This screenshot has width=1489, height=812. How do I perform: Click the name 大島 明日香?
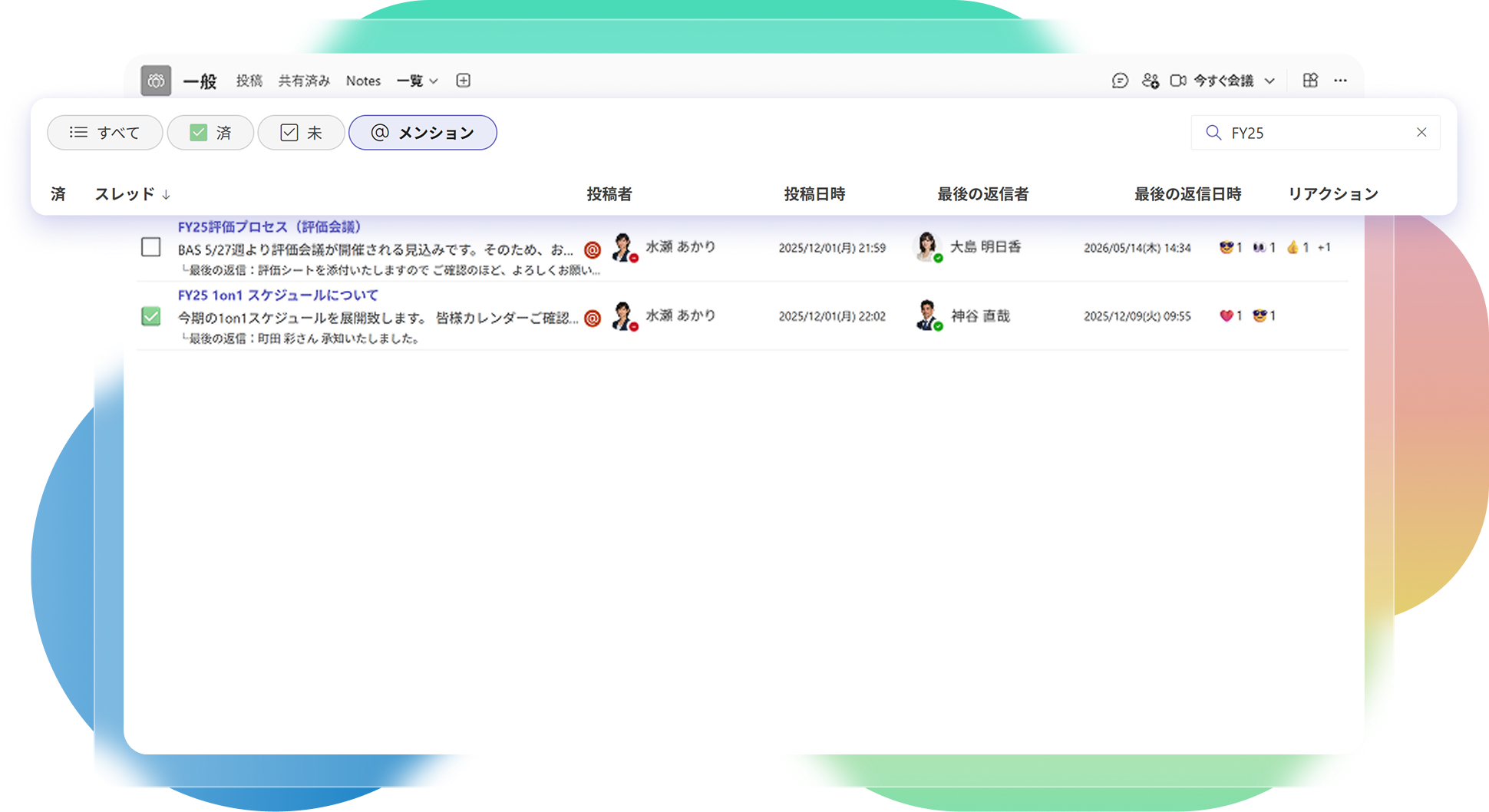(x=986, y=247)
